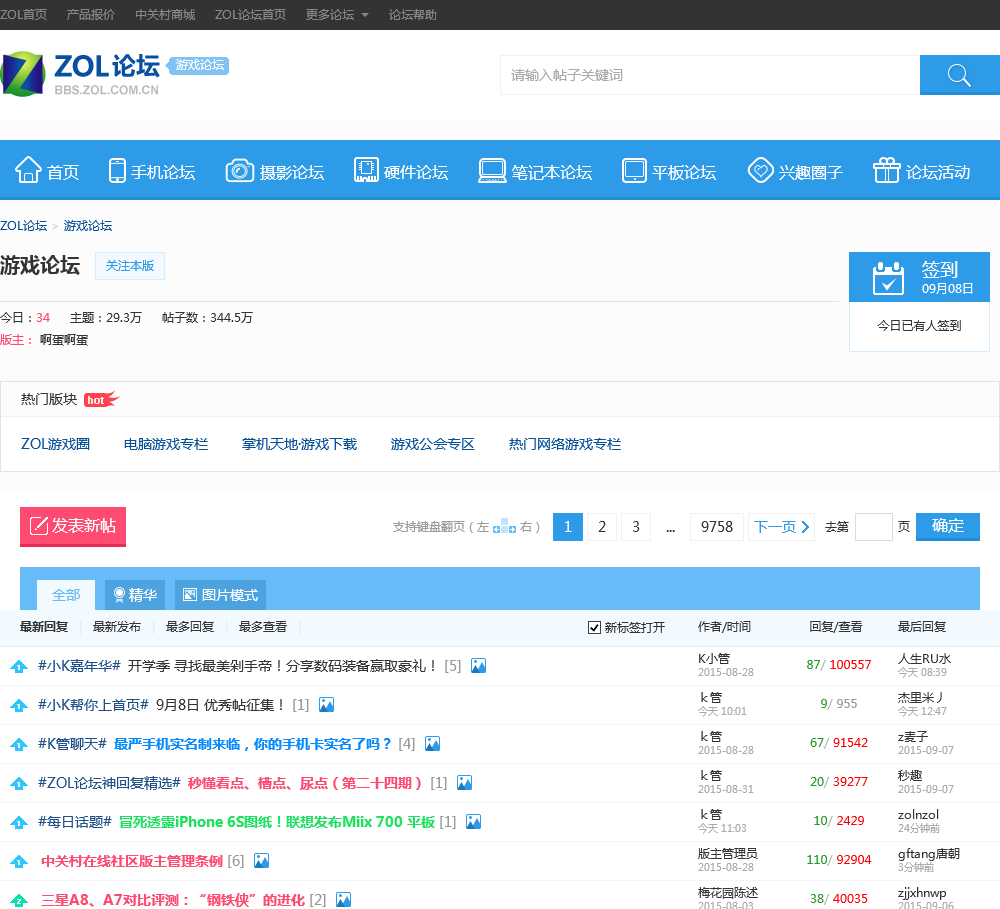Click the calendar check-in icon

(888, 279)
